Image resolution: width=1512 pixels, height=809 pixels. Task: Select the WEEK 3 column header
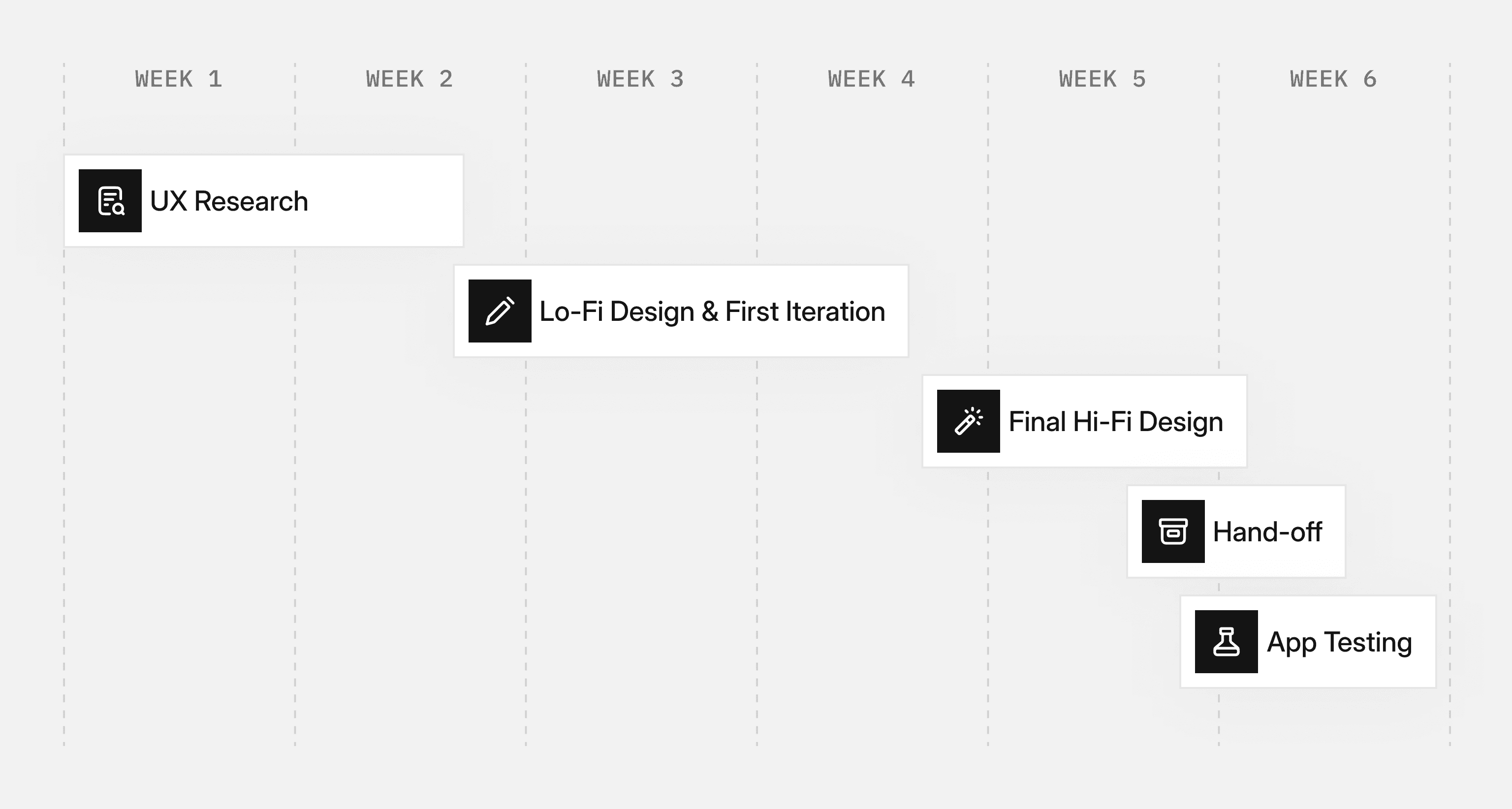tap(640, 79)
